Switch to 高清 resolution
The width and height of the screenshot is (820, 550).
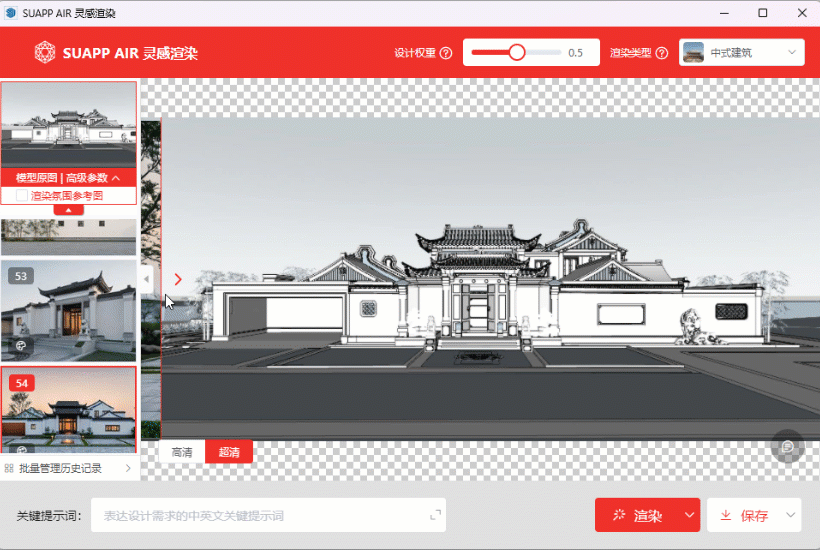(x=182, y=452)
